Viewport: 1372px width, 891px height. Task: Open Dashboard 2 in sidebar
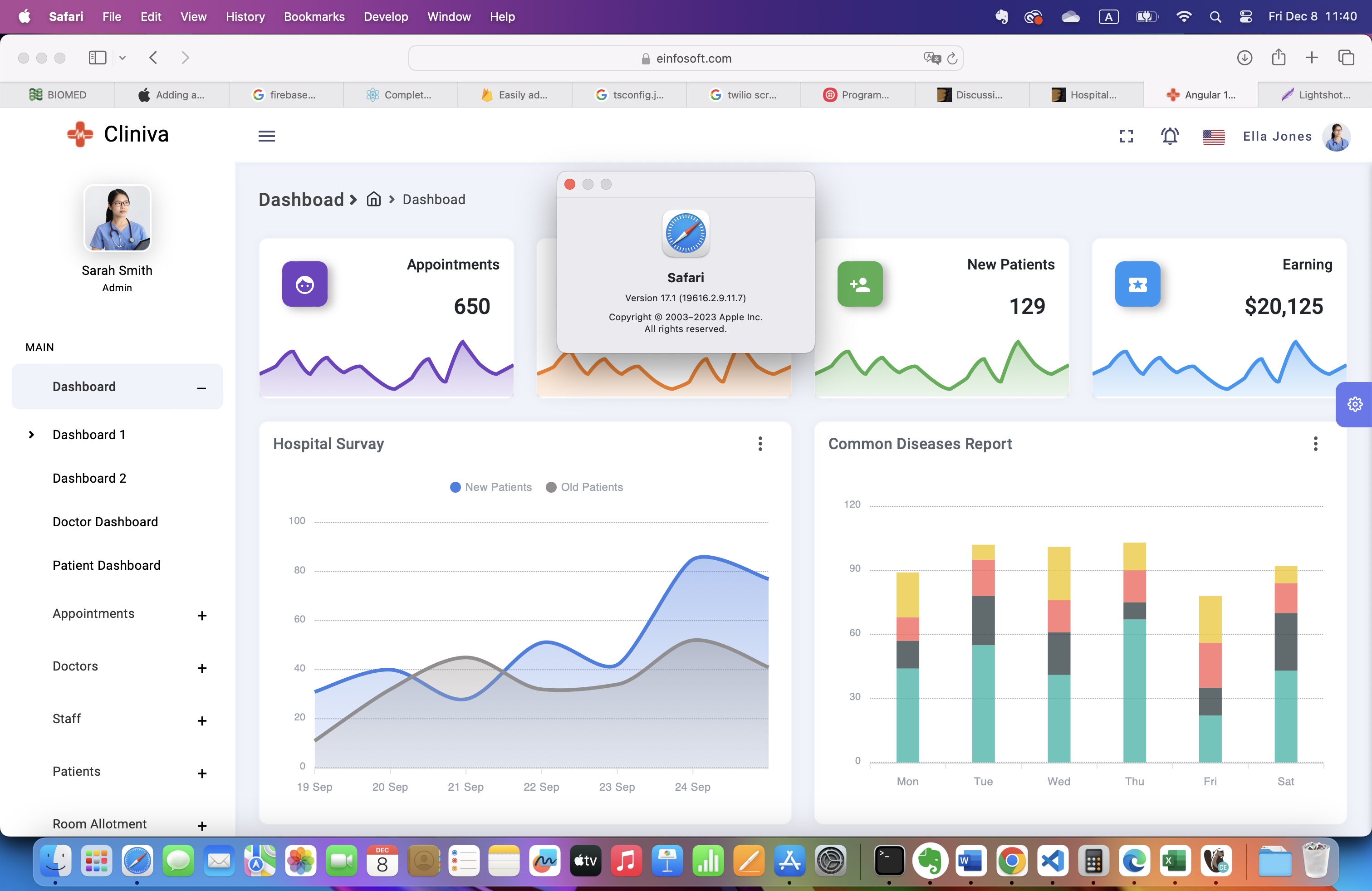89,478
